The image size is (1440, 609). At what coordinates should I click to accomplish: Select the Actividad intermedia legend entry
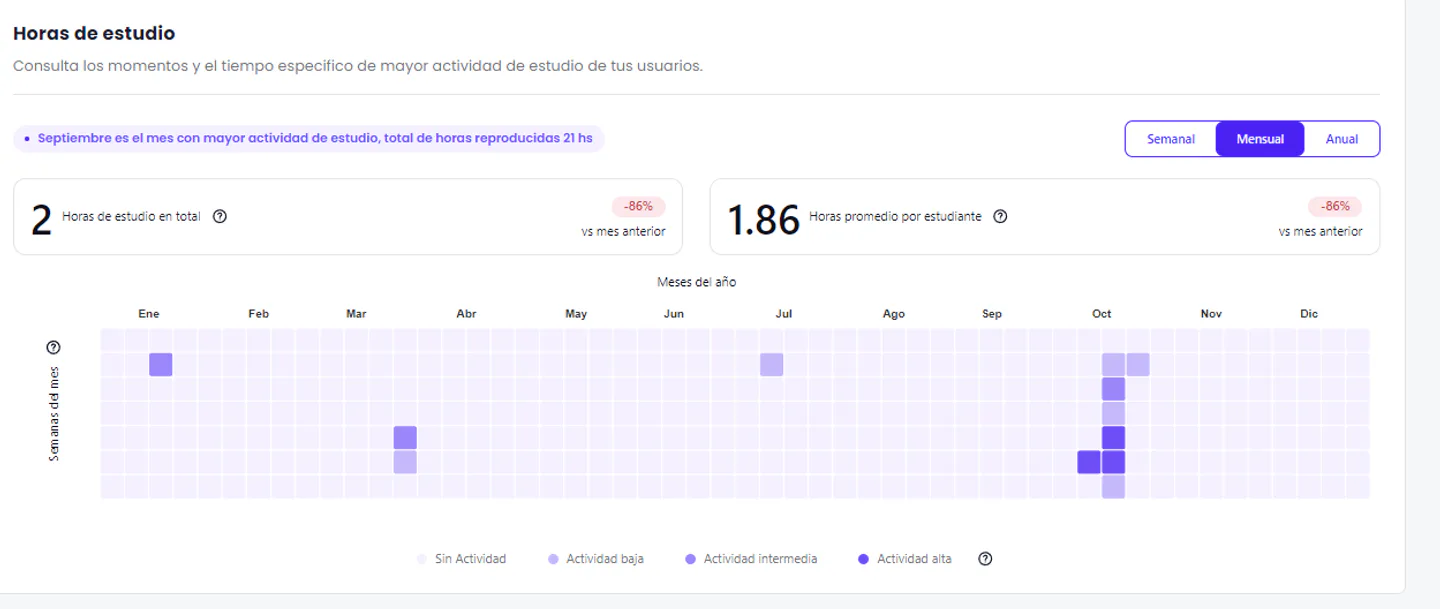point(750,559)
